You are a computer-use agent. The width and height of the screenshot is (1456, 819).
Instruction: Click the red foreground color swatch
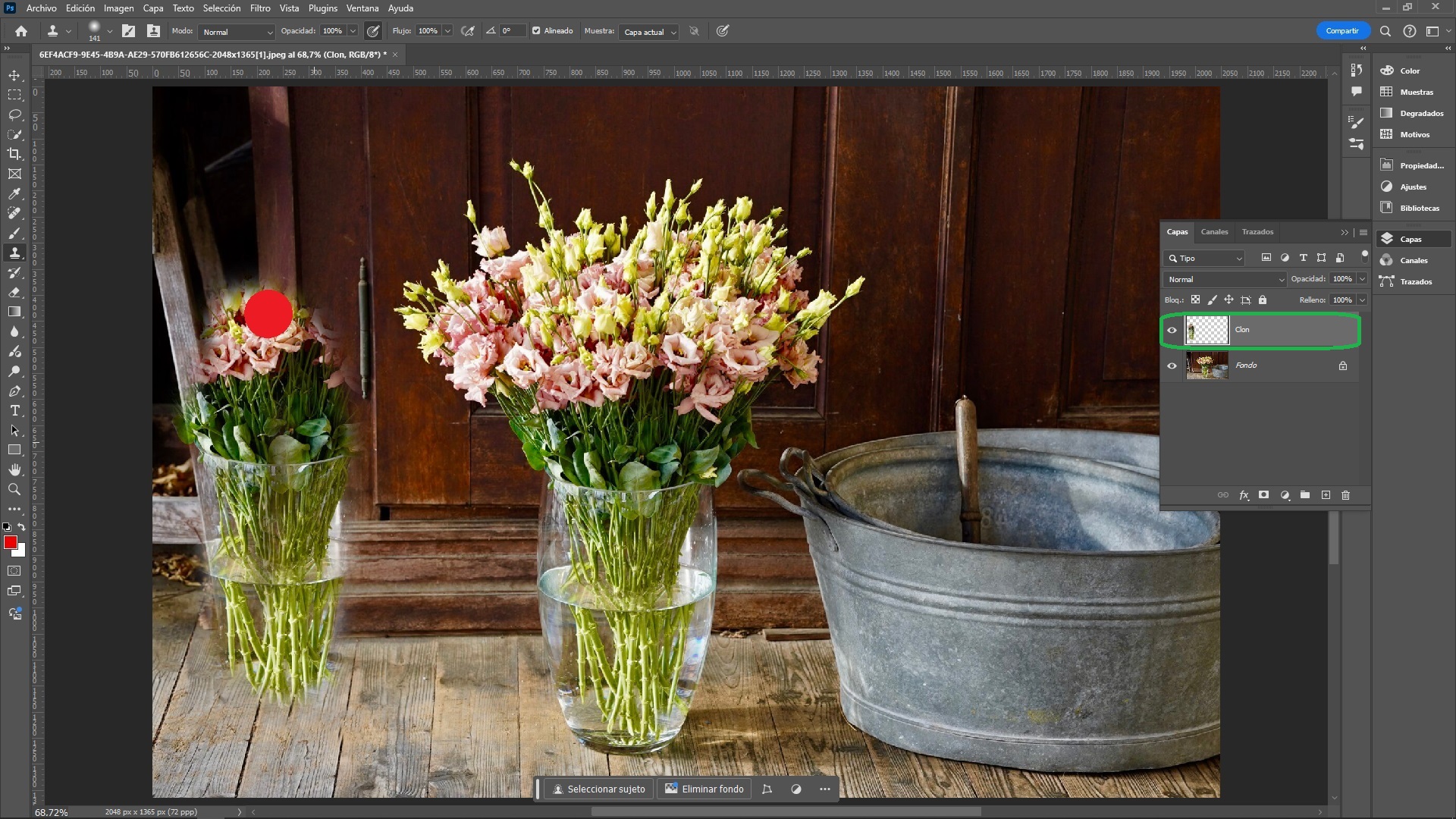[10, 541]
